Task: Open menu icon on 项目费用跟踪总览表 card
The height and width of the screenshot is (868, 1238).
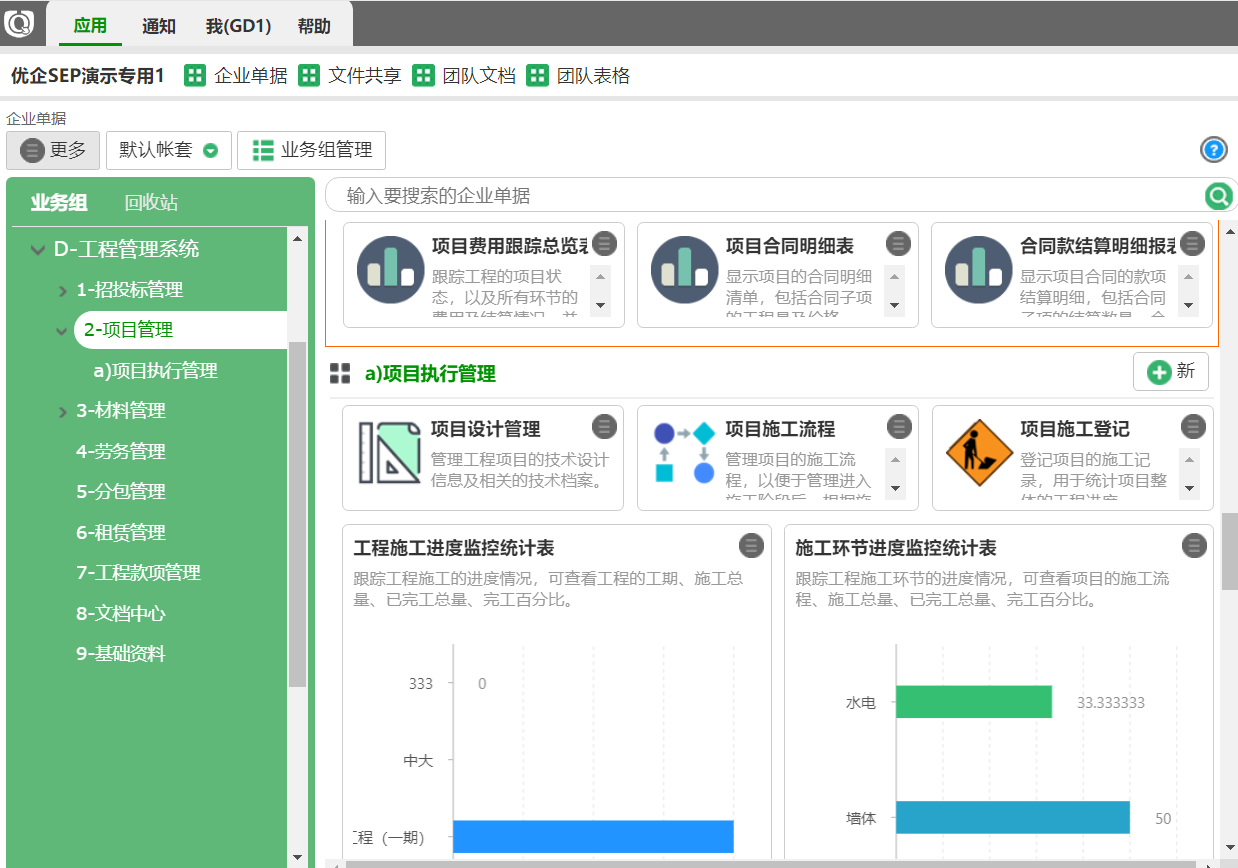Action: point(604,243)
